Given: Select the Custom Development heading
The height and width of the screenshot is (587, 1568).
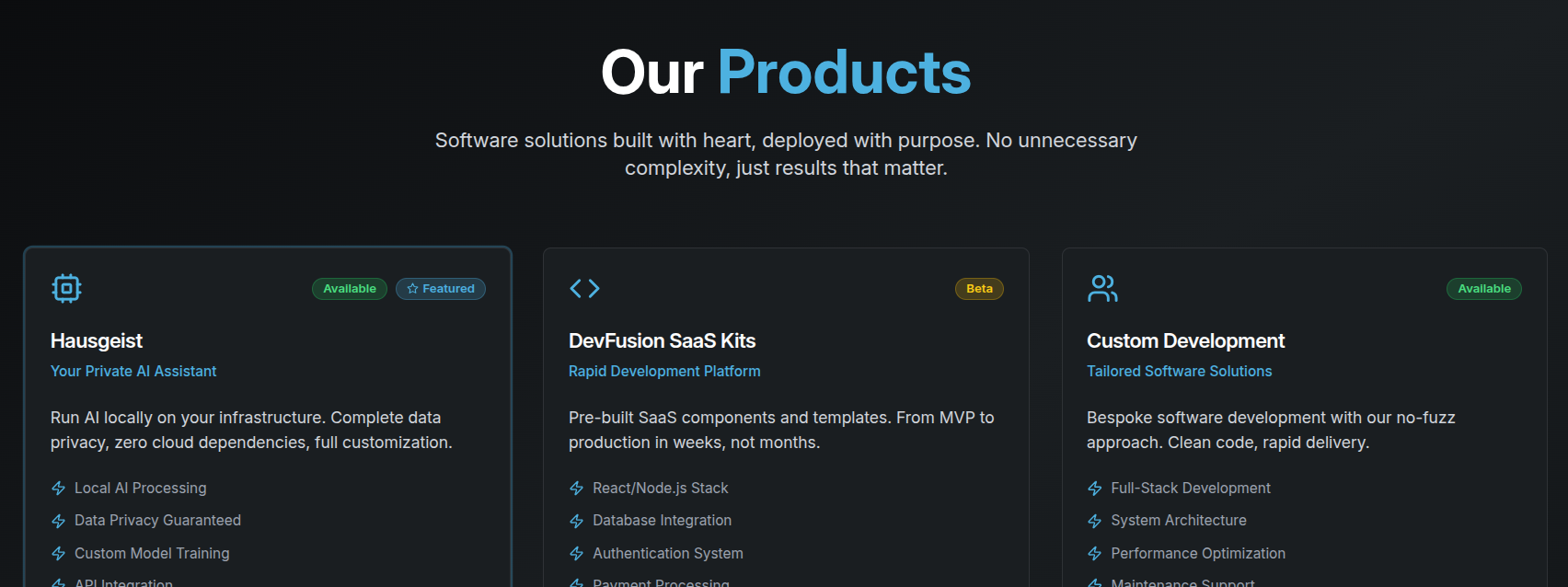Looking at the screenshot, I should (x=1185, y=340).
